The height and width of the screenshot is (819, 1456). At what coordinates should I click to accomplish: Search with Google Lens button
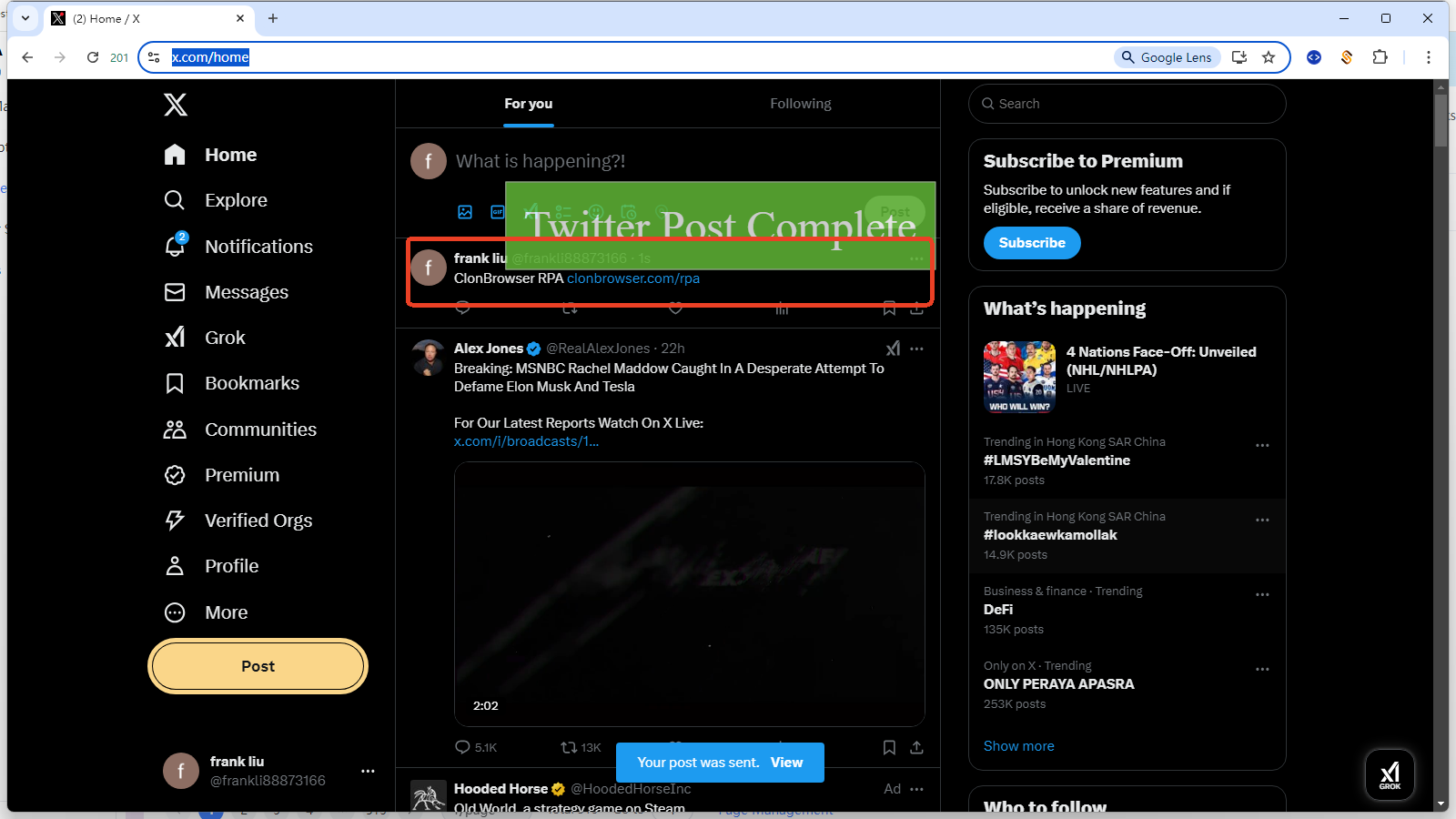(x=1168, y=57)
